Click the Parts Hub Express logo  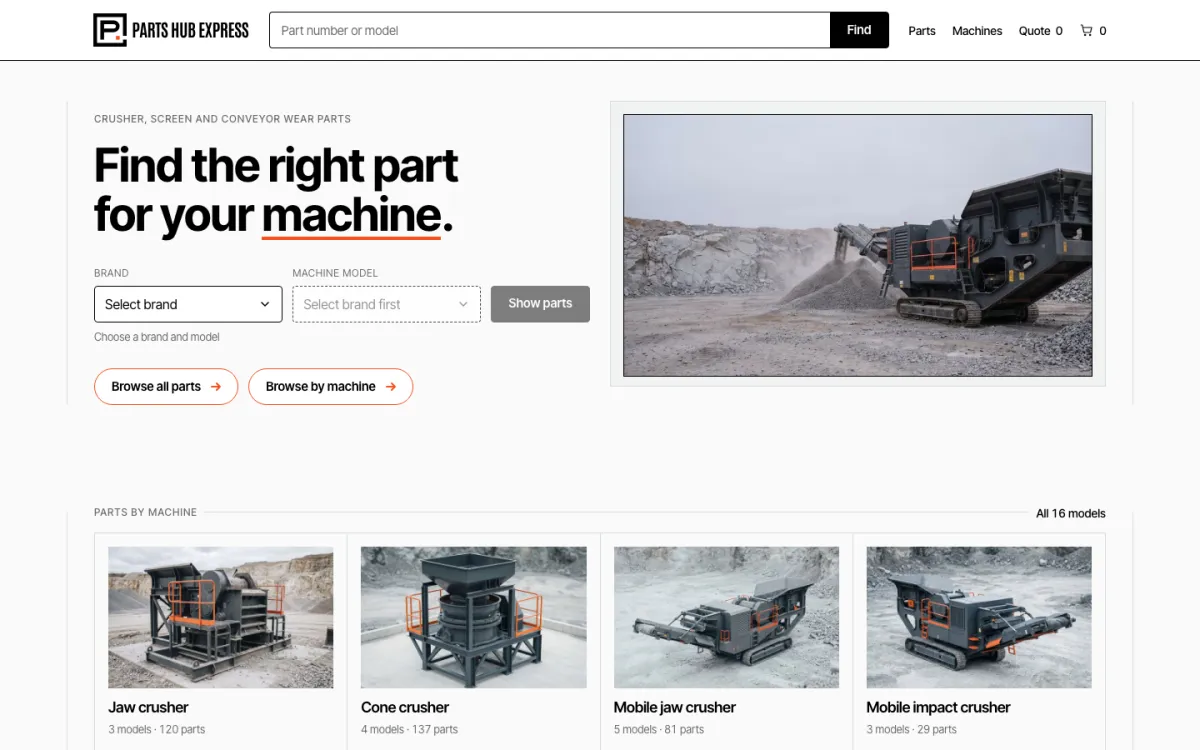pos(171,30)
